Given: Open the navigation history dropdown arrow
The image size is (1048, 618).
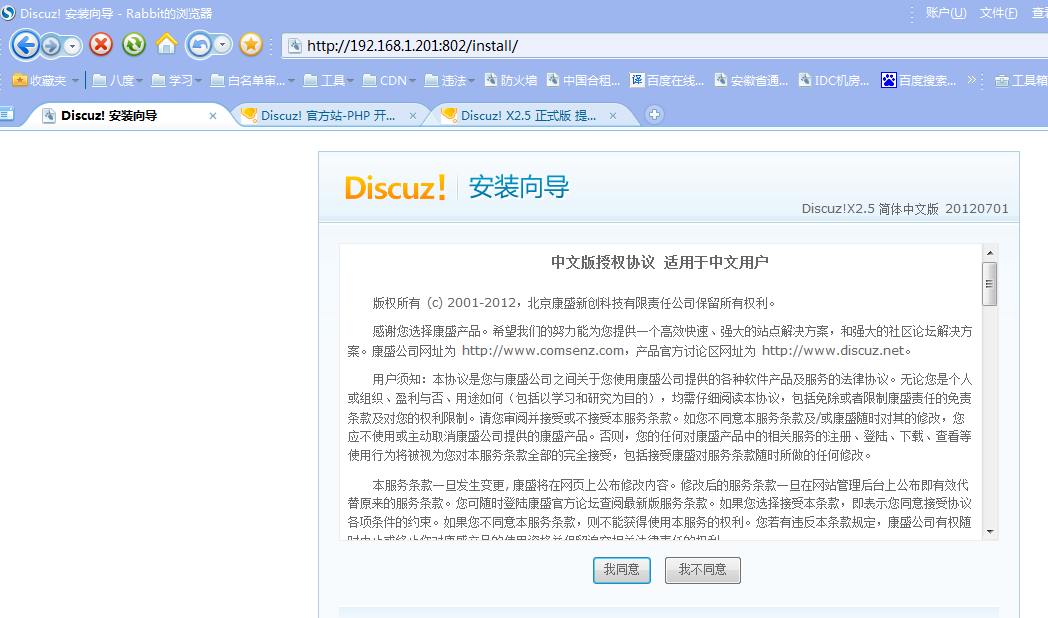Looking at the screenshot, I should [72, 46].
